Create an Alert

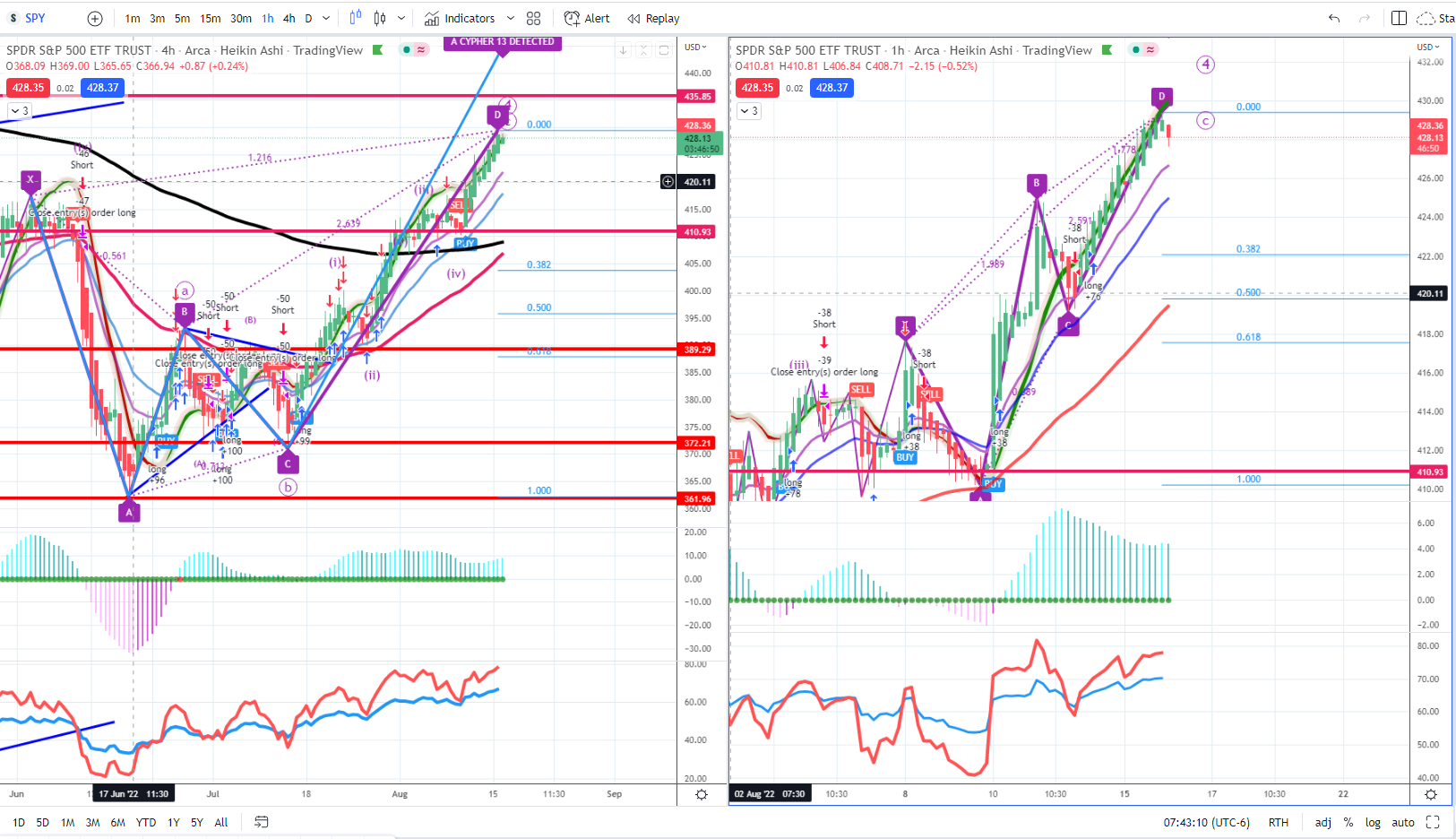click(x=587, y=18)
